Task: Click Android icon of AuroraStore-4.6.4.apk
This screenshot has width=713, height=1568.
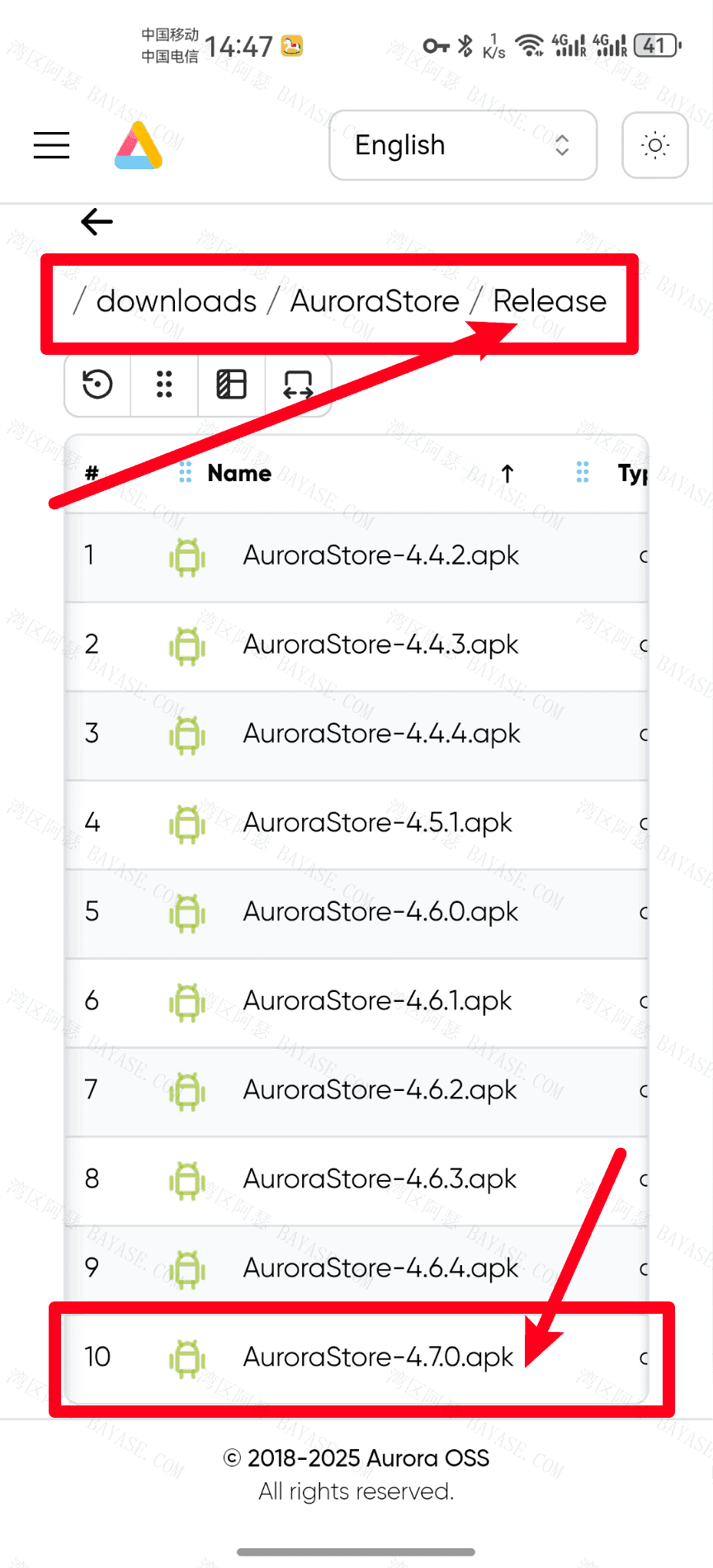Action: coord(187,1270)
